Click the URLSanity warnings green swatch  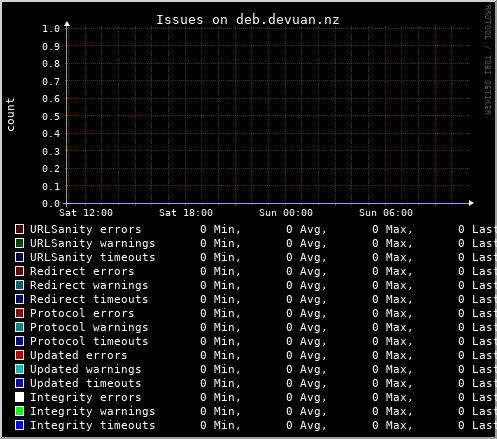pyautogui.click(x=19, y=243)
